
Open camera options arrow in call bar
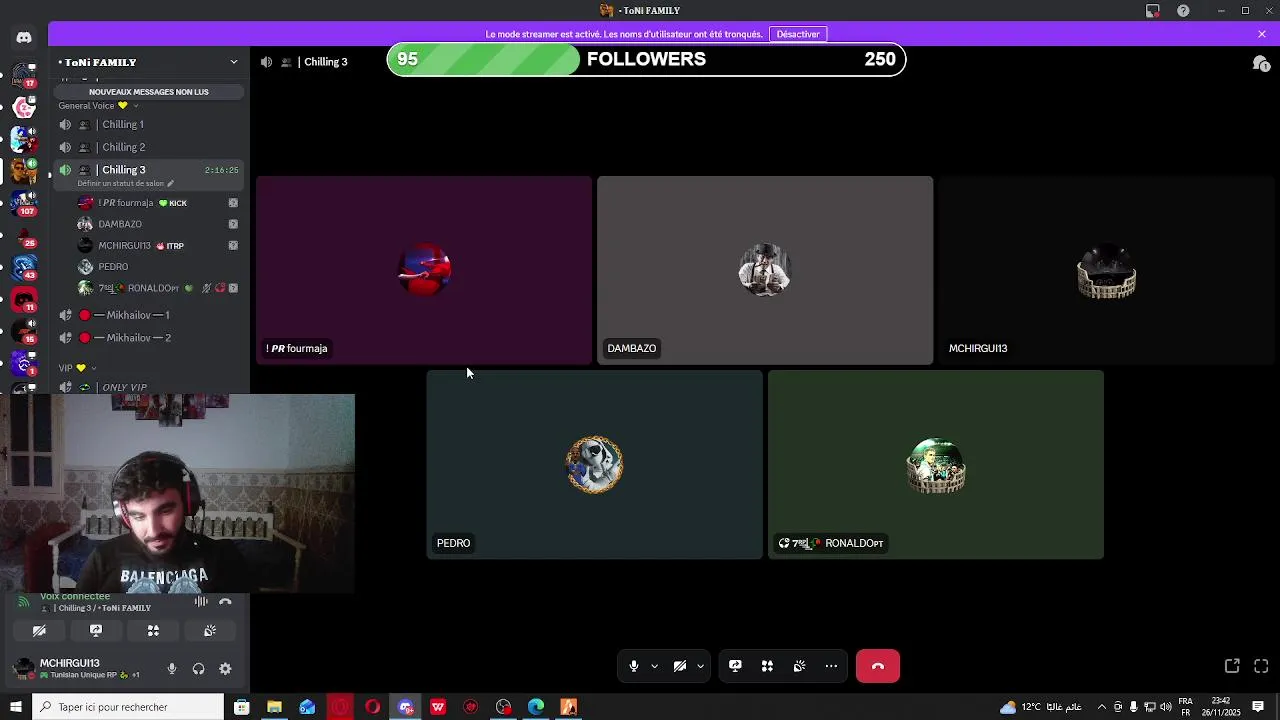click(700, 666)
